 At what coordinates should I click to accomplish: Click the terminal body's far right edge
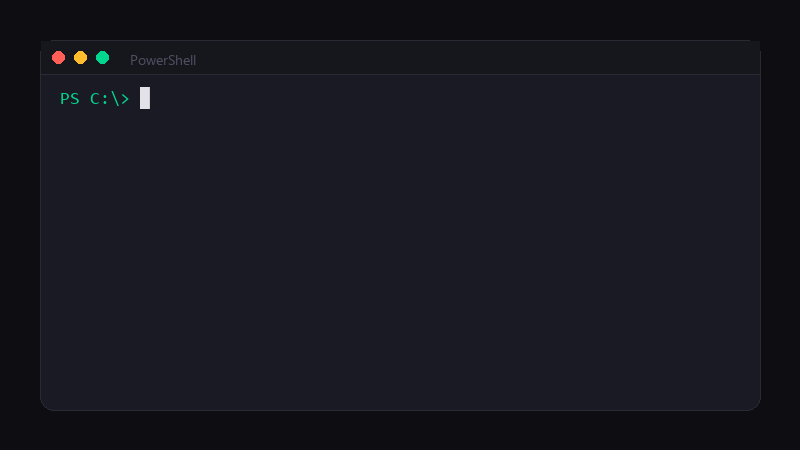757,242
